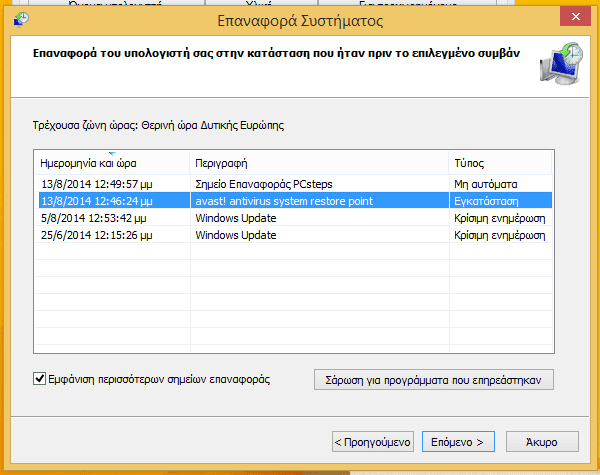
Task: Click the Ημερομηνία και ώρα header text
Action: coord(88,163)
